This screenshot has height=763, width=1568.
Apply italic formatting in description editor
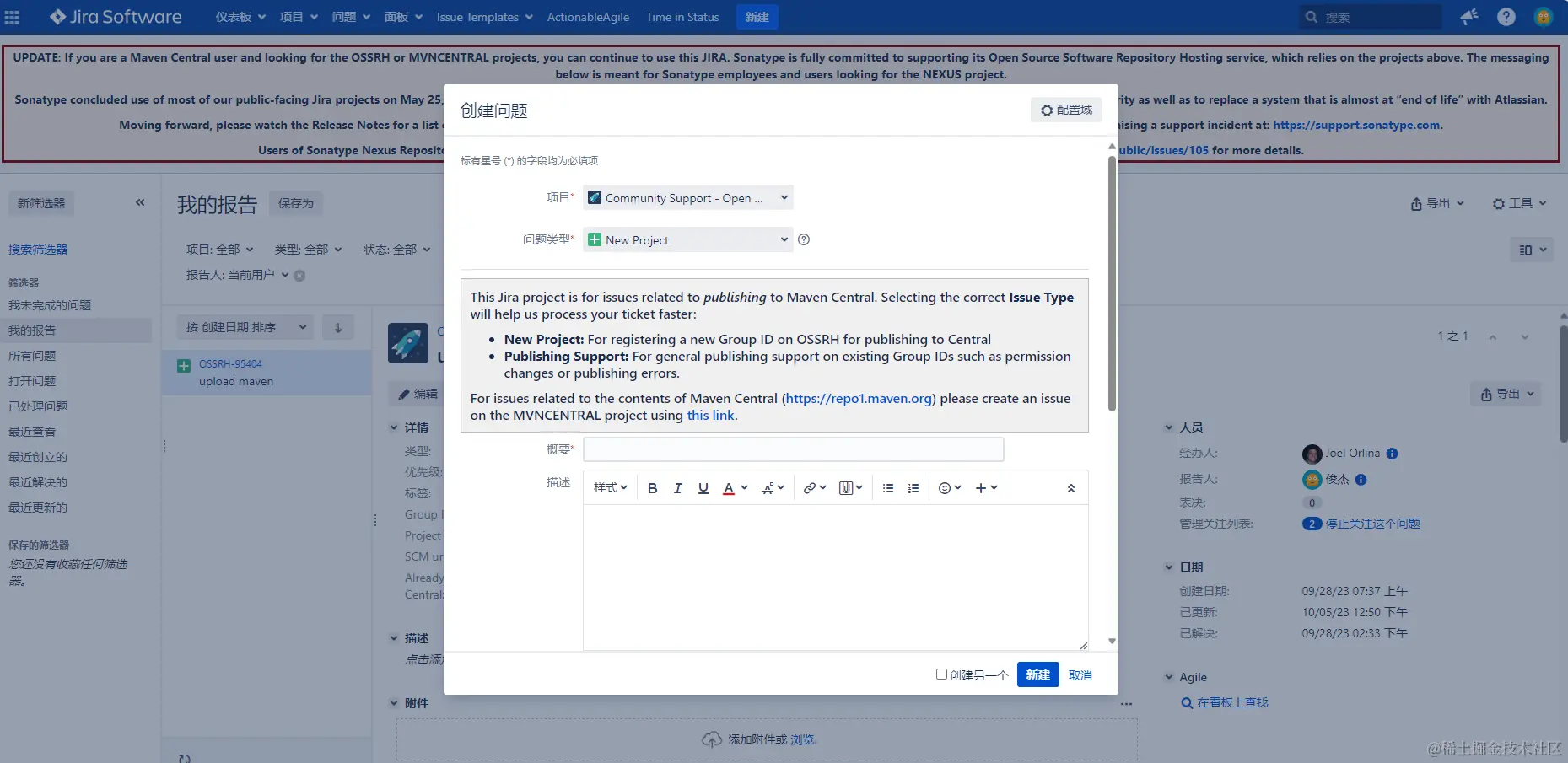coord(677,488)
